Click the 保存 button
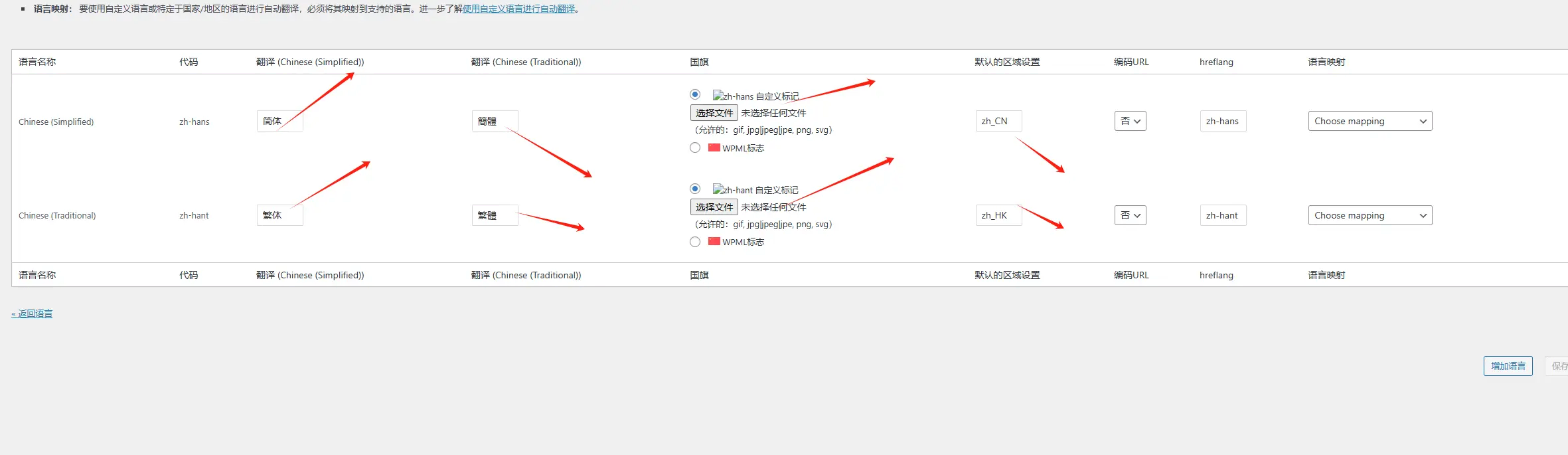The image size is (1568, 455). tap(1558, 366)
